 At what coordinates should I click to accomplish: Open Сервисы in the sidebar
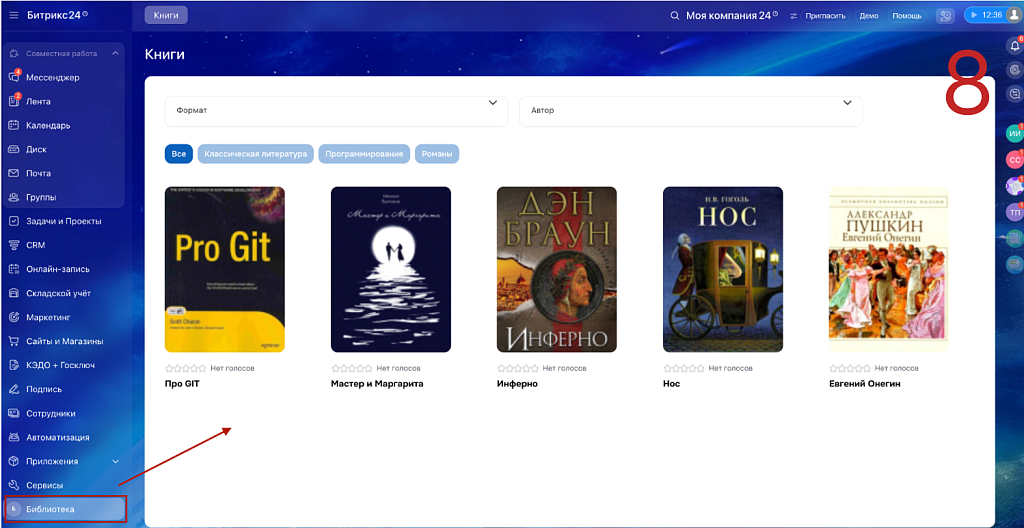(44, 486)
